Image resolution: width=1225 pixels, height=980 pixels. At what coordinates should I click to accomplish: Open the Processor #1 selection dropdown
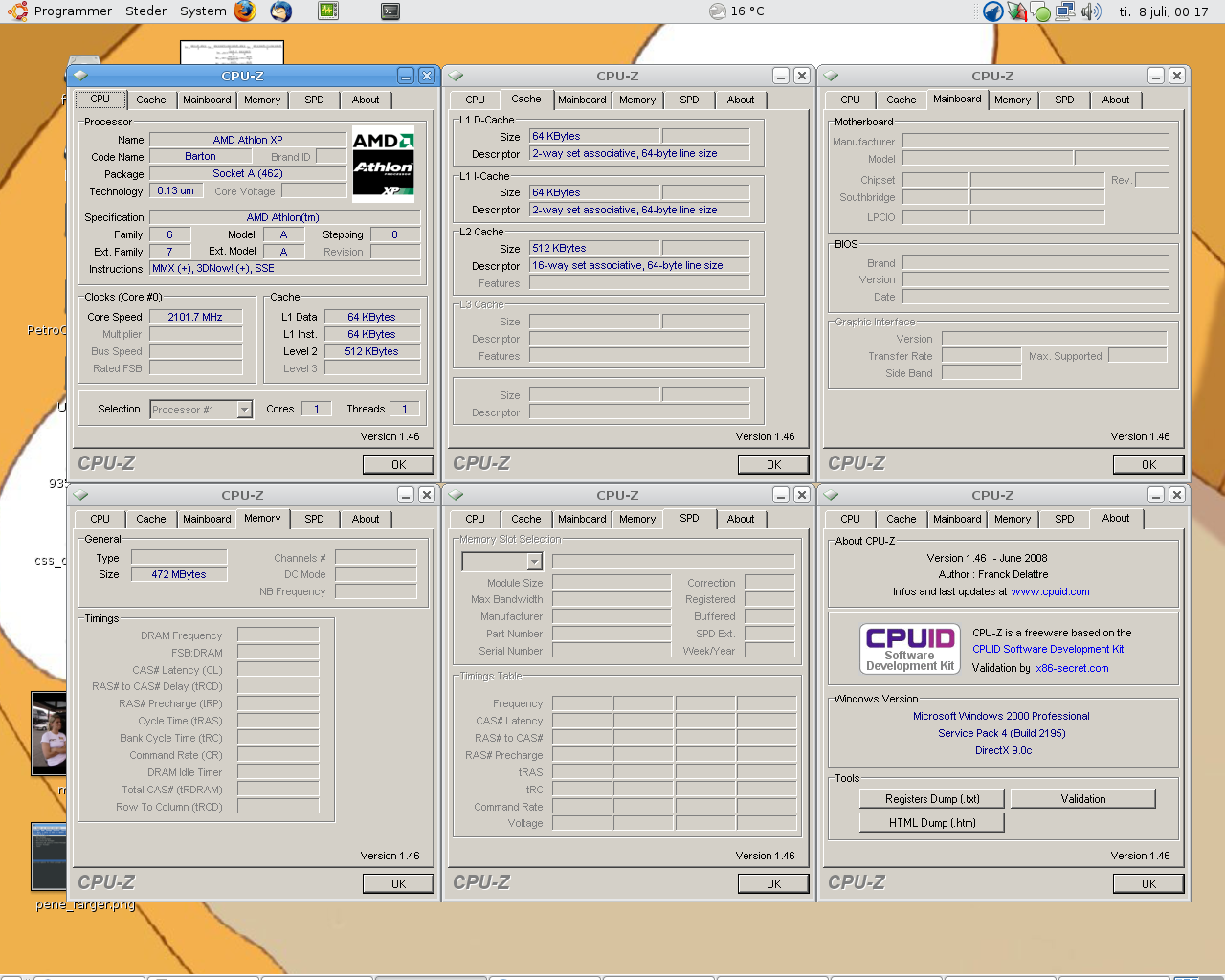(201, 410)
